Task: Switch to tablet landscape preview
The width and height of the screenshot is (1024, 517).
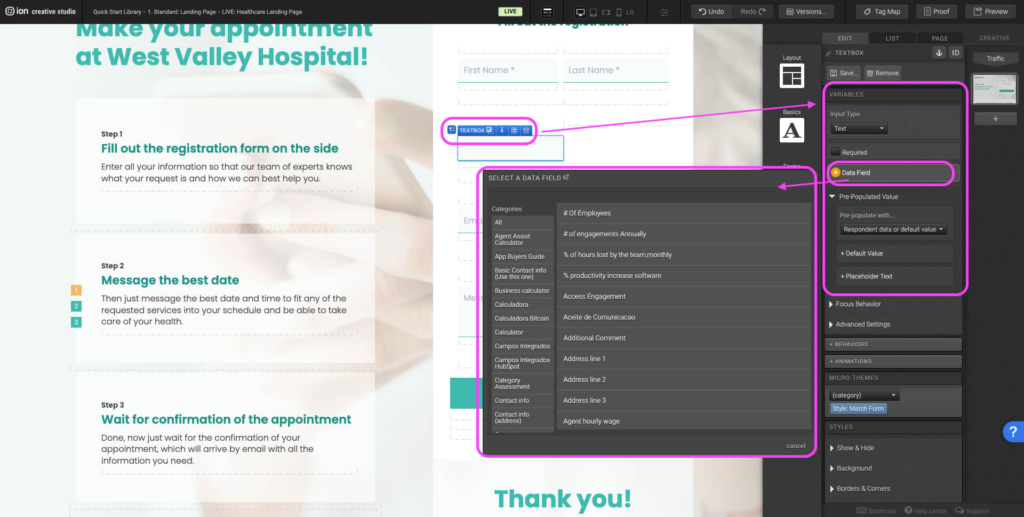Action: (606, 12)
